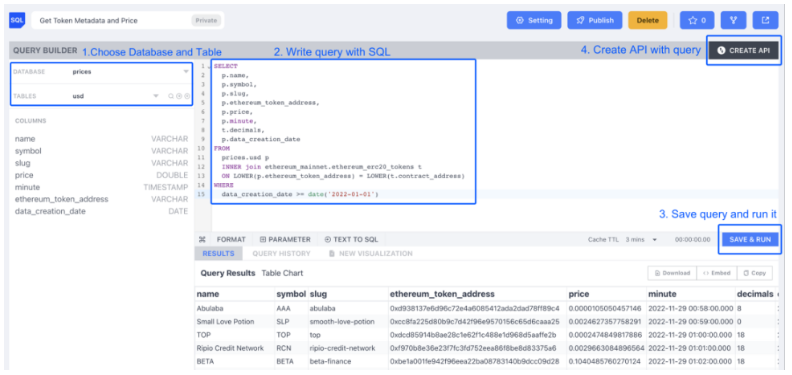Open the query in a new window
Image resolution: width=792 pixels, height=375 pixels.
point(766,20)
